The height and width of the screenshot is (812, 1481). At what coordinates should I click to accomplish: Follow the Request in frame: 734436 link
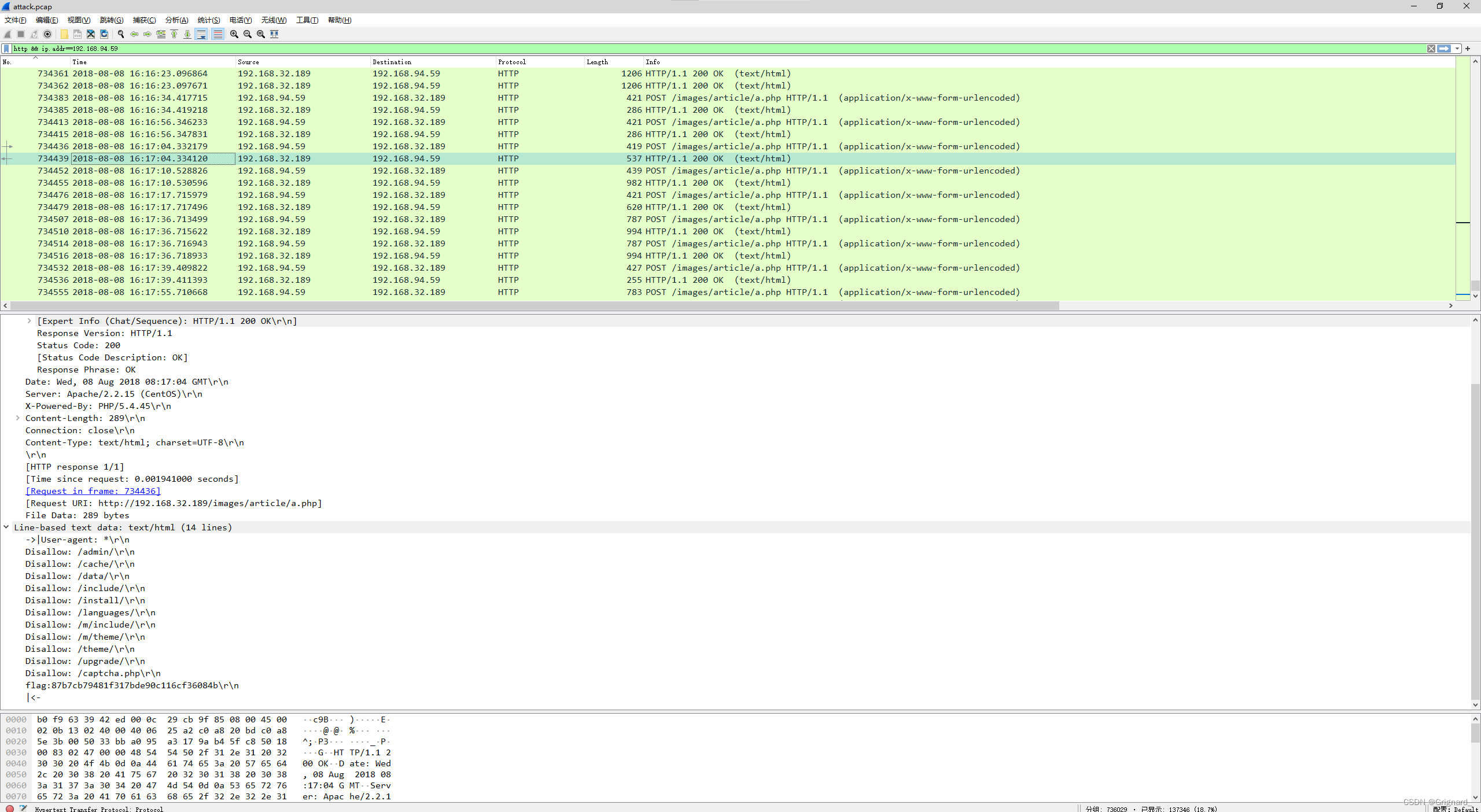93,491
